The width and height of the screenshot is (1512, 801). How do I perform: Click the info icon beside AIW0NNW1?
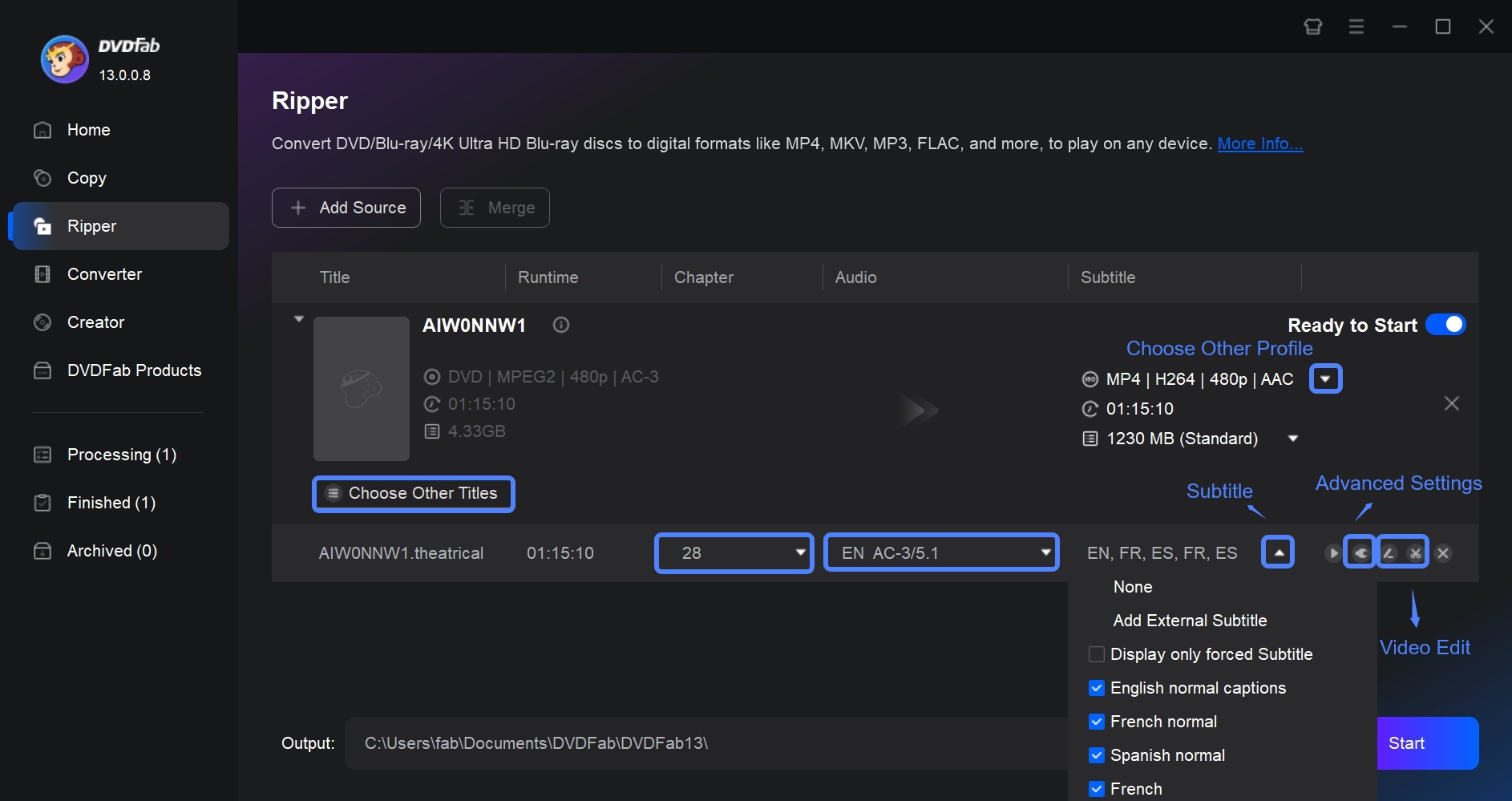click(x=560, y=326)
